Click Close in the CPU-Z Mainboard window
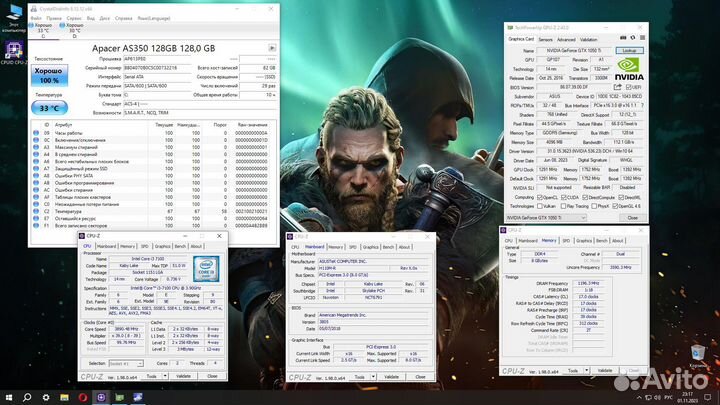 pyautogui.click(x=420, y=377)
